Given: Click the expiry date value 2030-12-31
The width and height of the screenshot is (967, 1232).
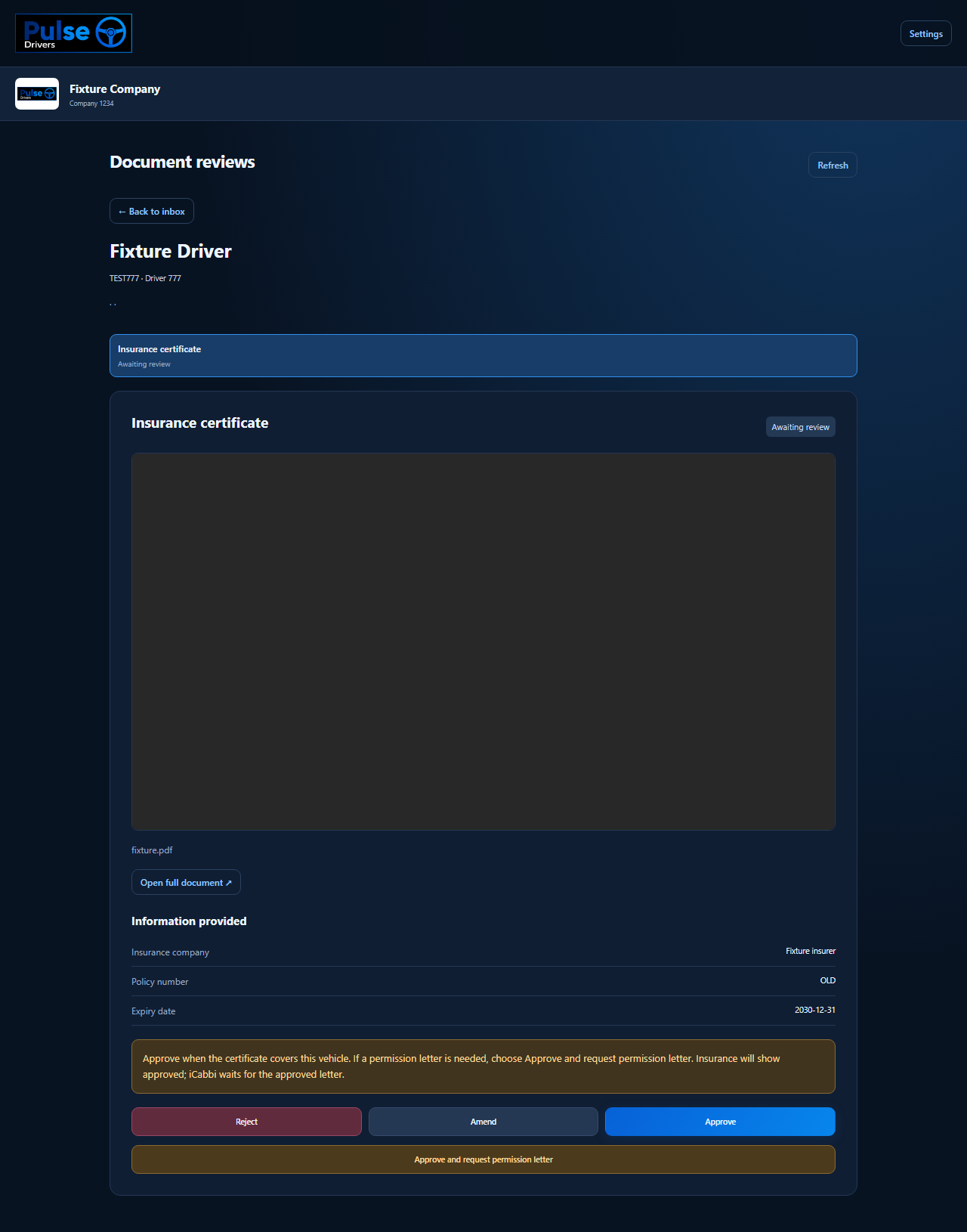Looking at the screenshot, I should pos(815,1010).
